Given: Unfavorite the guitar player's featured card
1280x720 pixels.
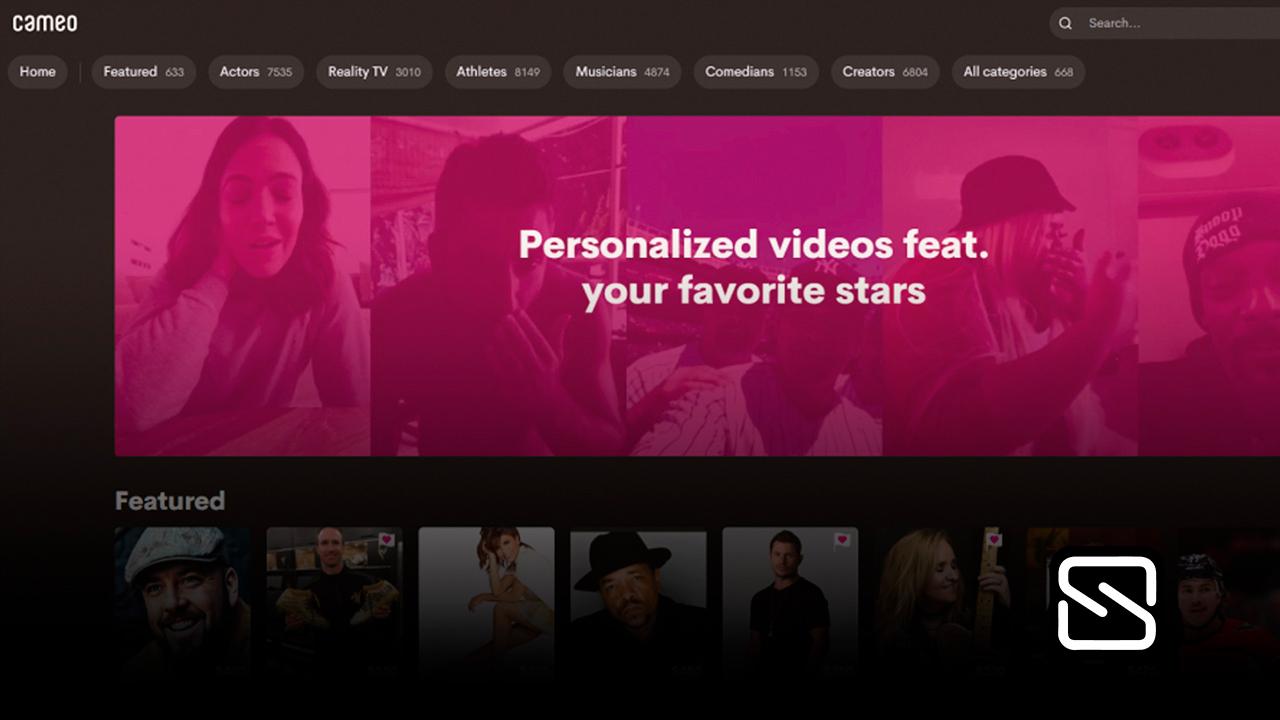Looking at the screenshot, I should 996,540.
